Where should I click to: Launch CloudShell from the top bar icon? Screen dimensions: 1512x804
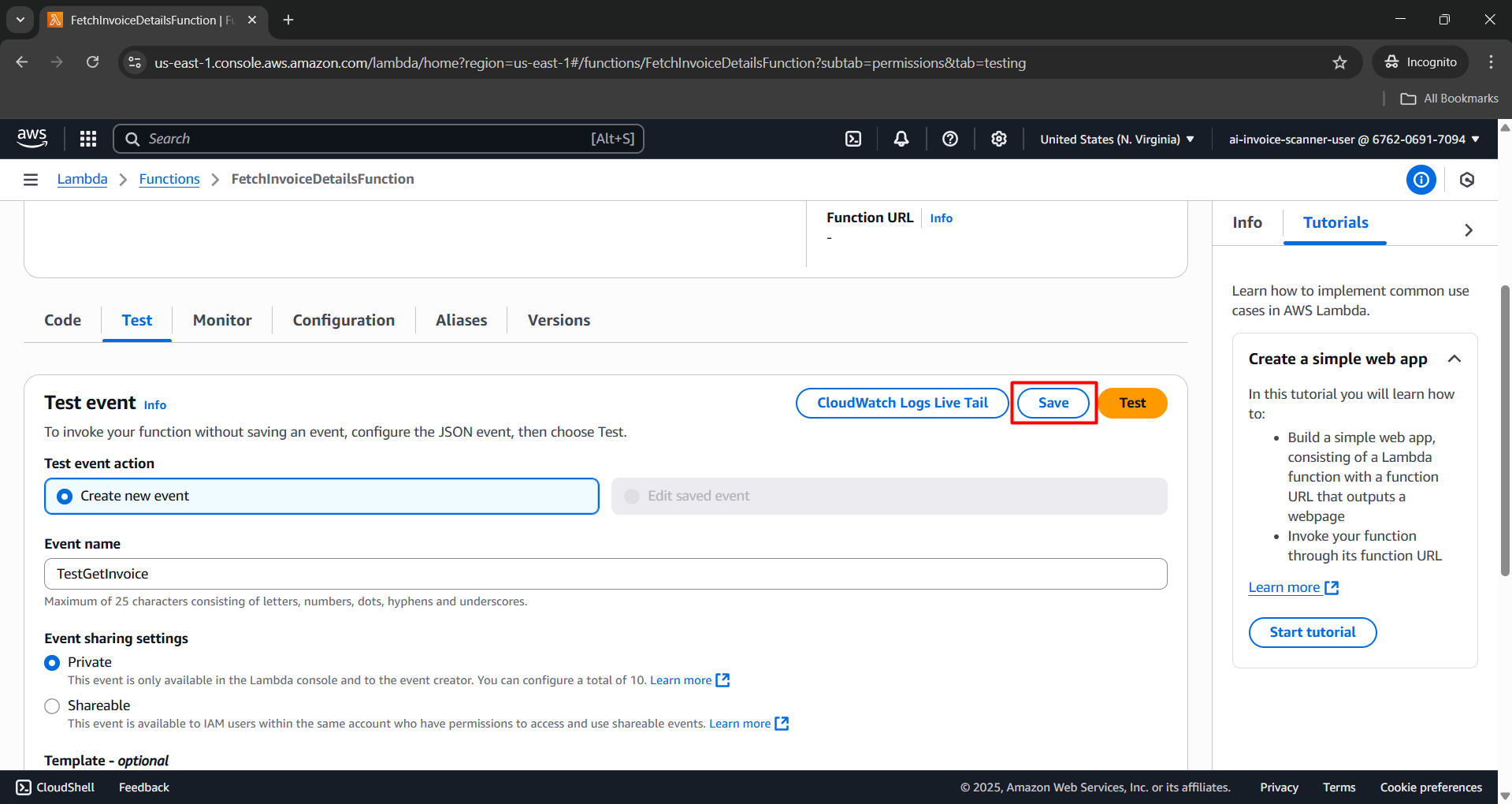[x=853, y=139]
